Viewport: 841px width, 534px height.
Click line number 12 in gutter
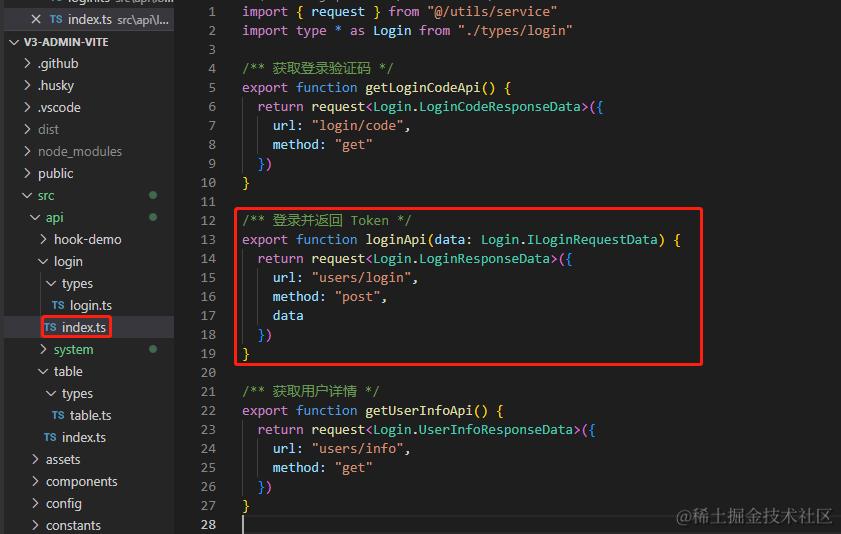pos(208,220)
